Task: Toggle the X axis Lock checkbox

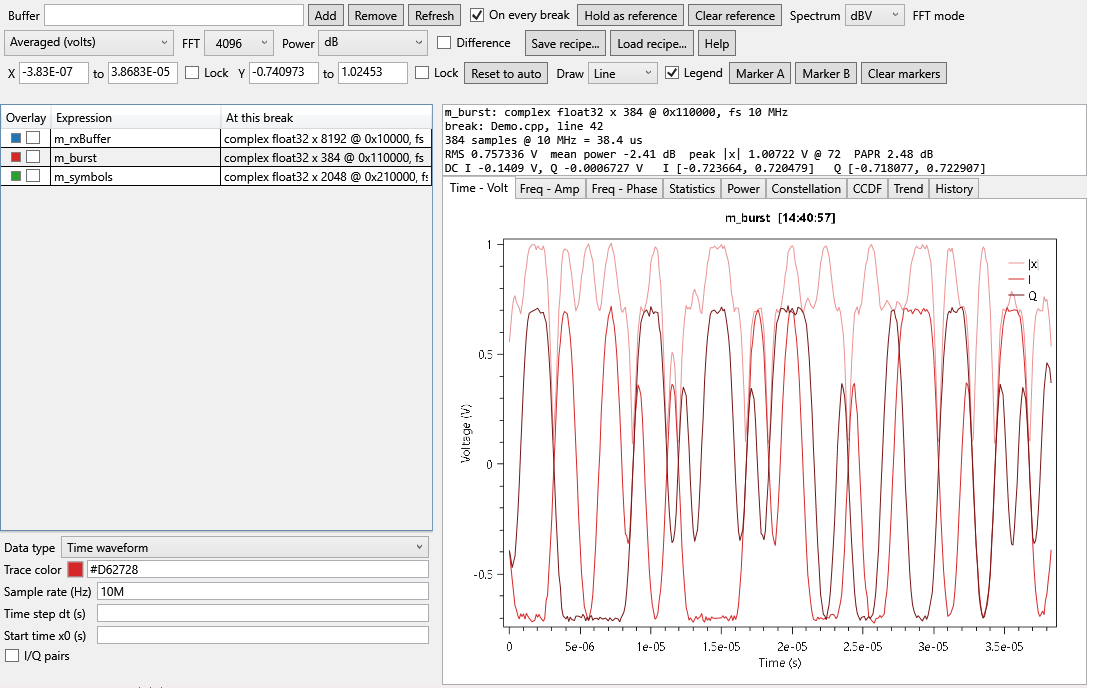Action: tap(192, 73)
